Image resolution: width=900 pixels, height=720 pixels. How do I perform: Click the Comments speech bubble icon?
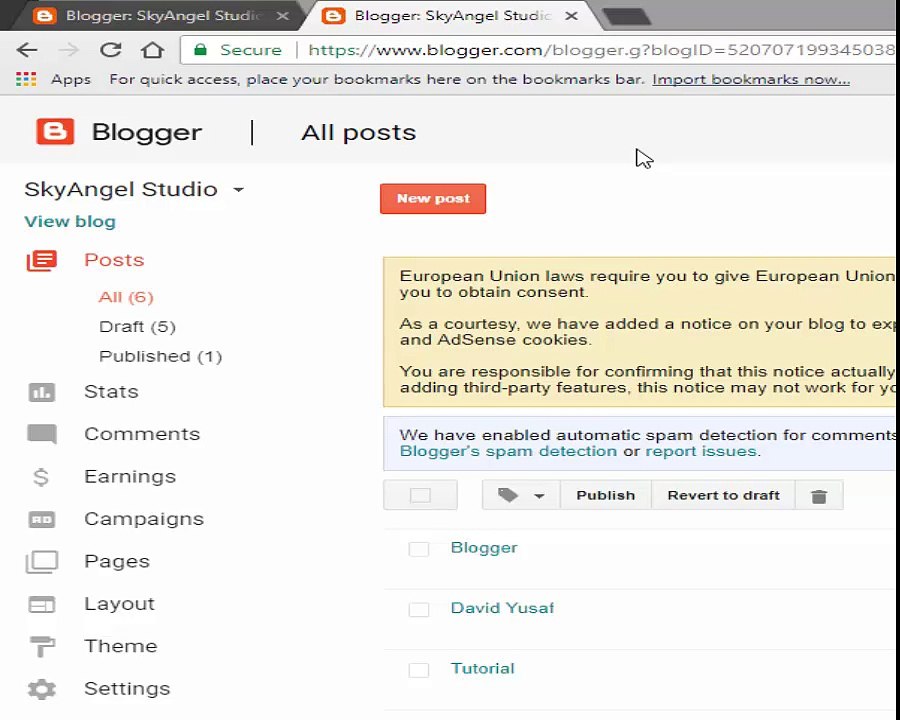(41, 435)
